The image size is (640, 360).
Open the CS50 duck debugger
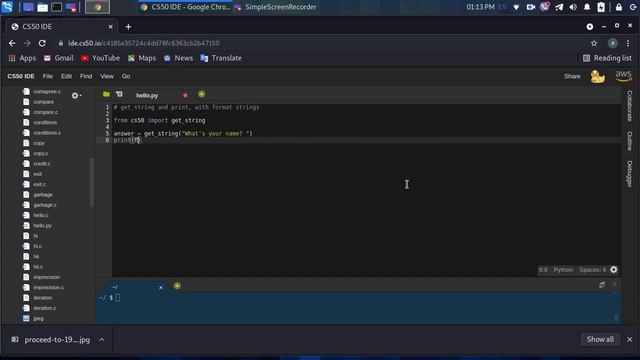tap(597, 76)
